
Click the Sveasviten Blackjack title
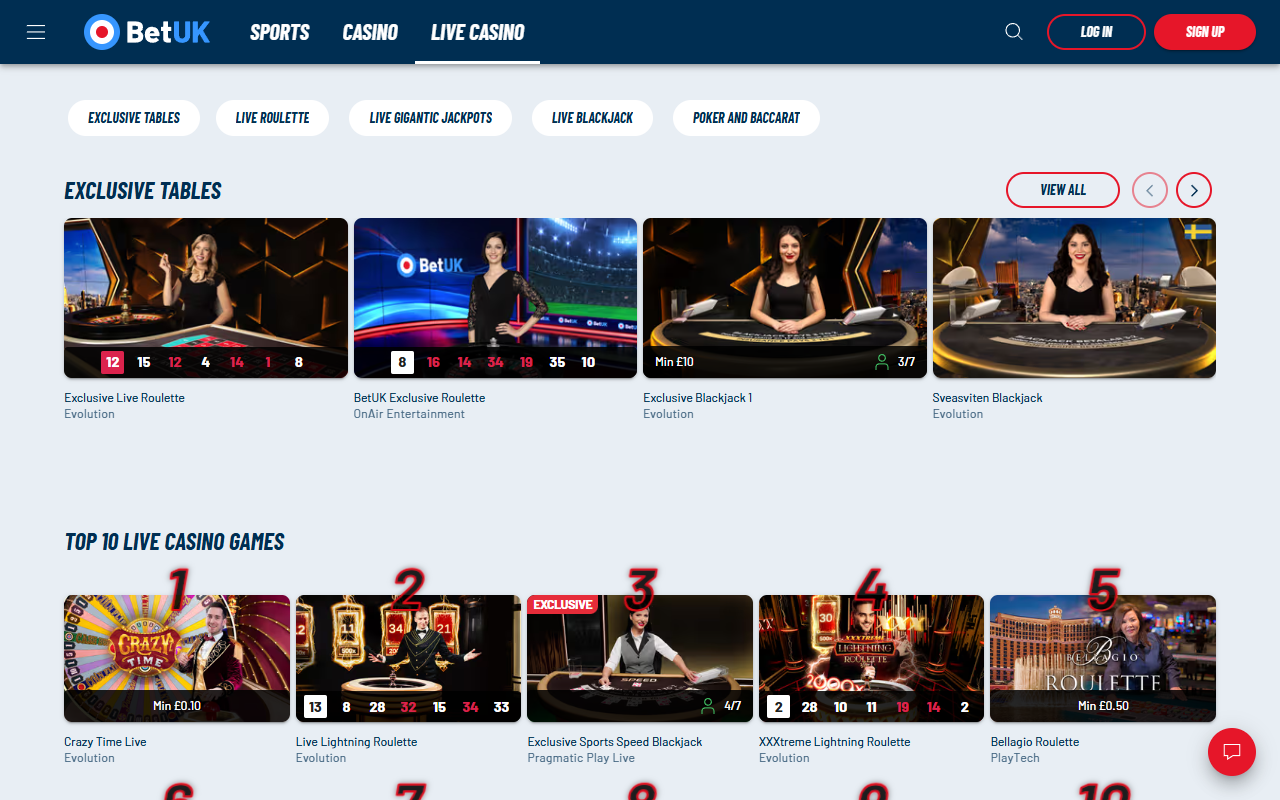[987, 398]
